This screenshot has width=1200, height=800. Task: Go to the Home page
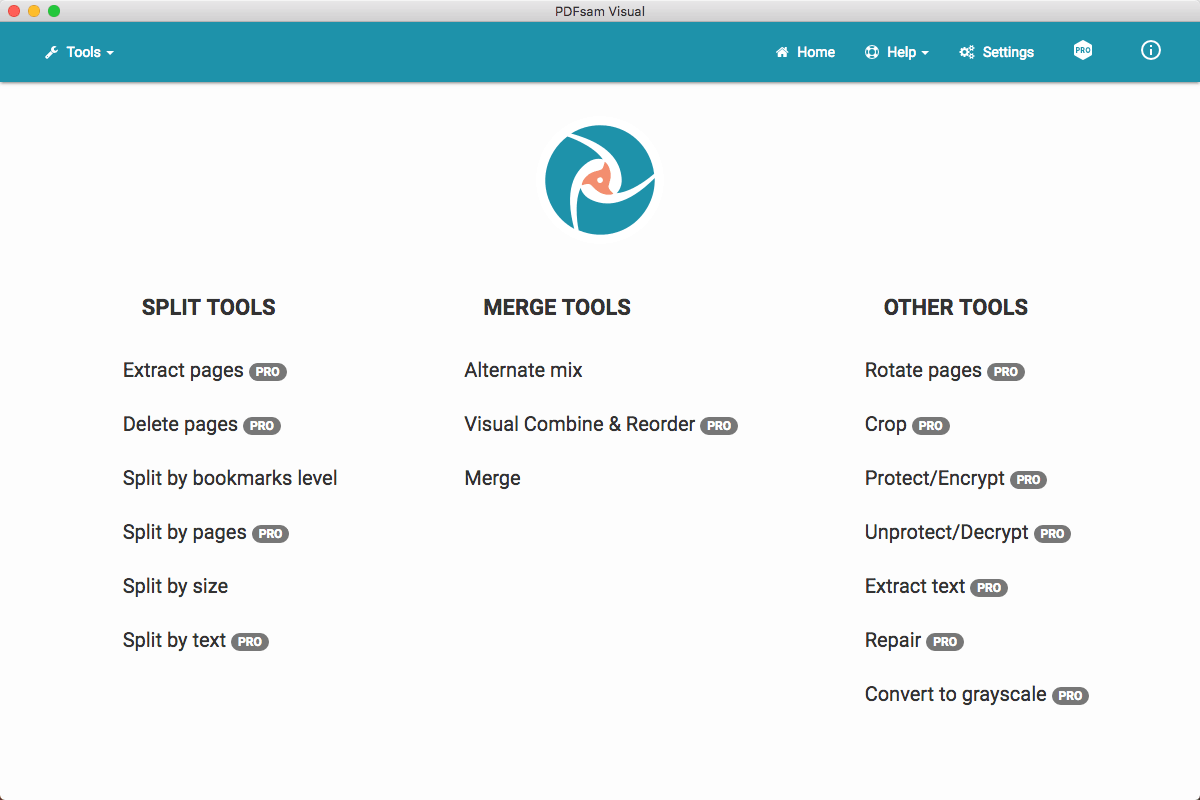pyautogui.click(x=805, y=52)
